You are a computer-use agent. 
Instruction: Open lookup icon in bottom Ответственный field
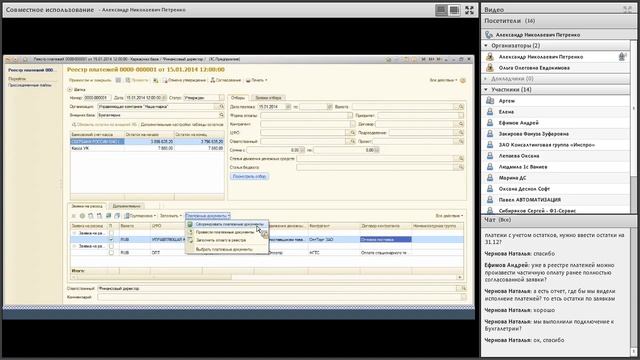click(x=463, y=288)
